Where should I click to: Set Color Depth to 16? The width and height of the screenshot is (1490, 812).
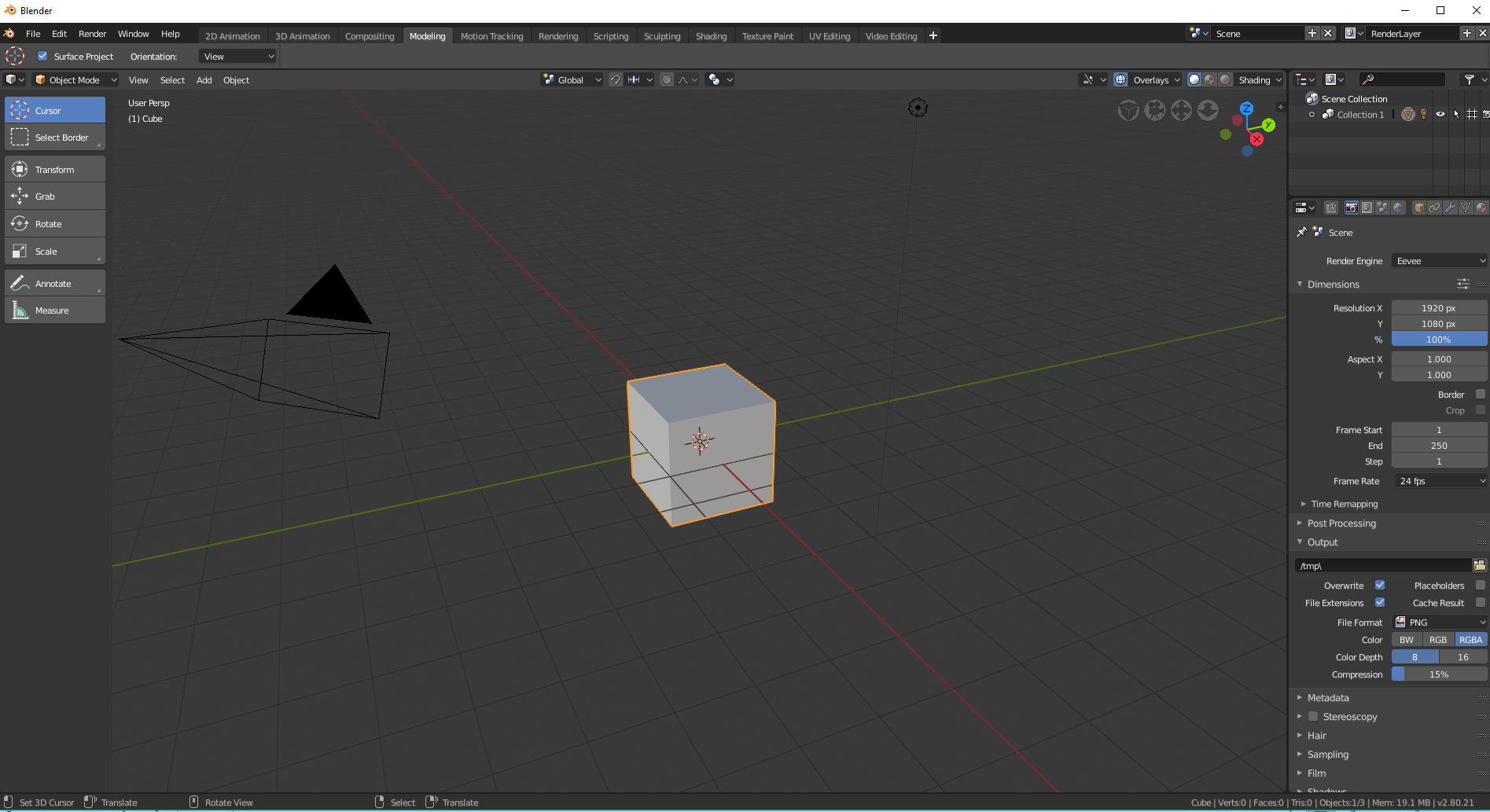tap(1463, 656)
